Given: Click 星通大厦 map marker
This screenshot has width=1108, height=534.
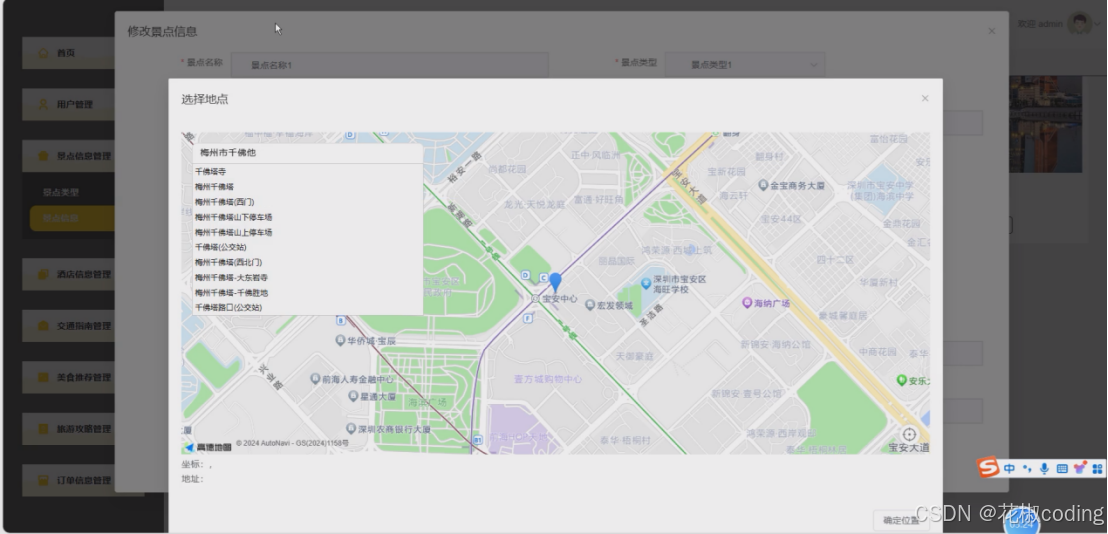Looking at the screenshot, I should [353, 396].
